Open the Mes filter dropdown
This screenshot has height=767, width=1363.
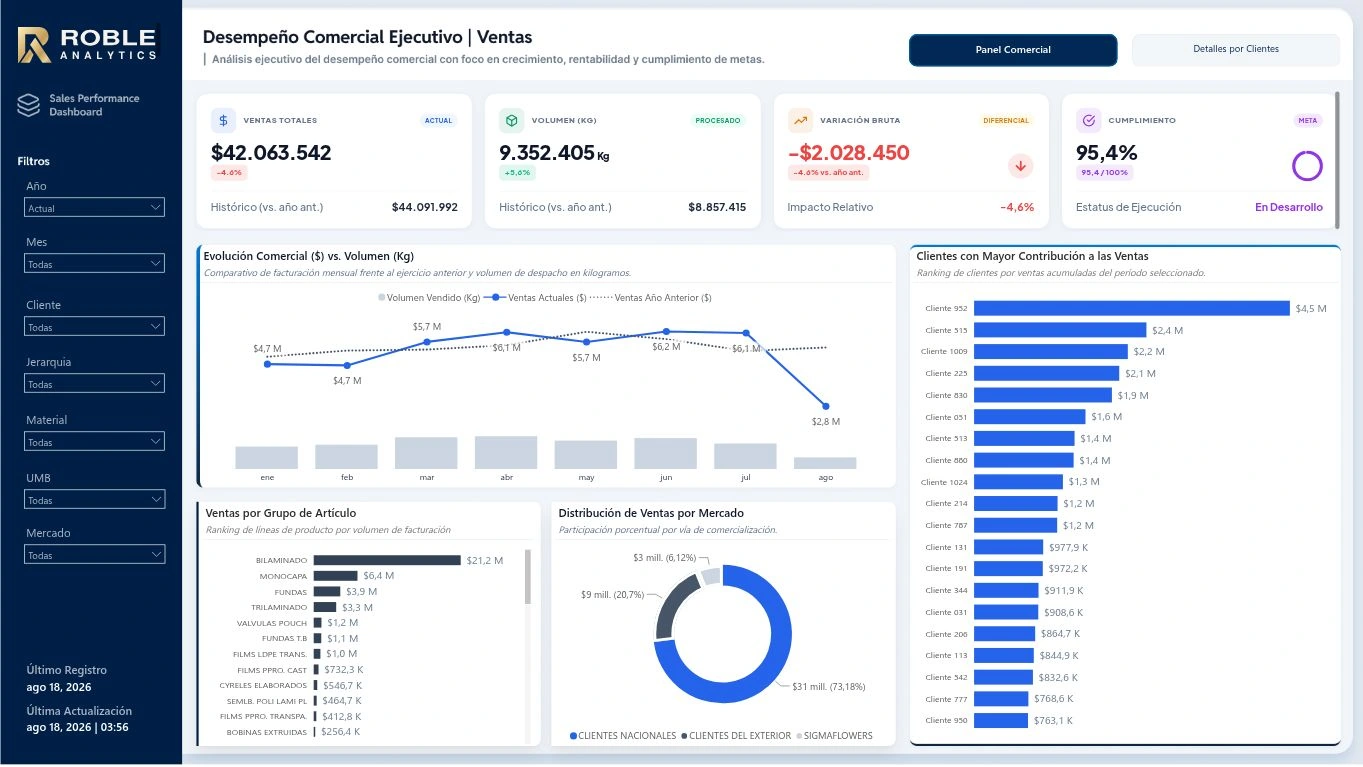pyautogui.click(x=94, y=264)
